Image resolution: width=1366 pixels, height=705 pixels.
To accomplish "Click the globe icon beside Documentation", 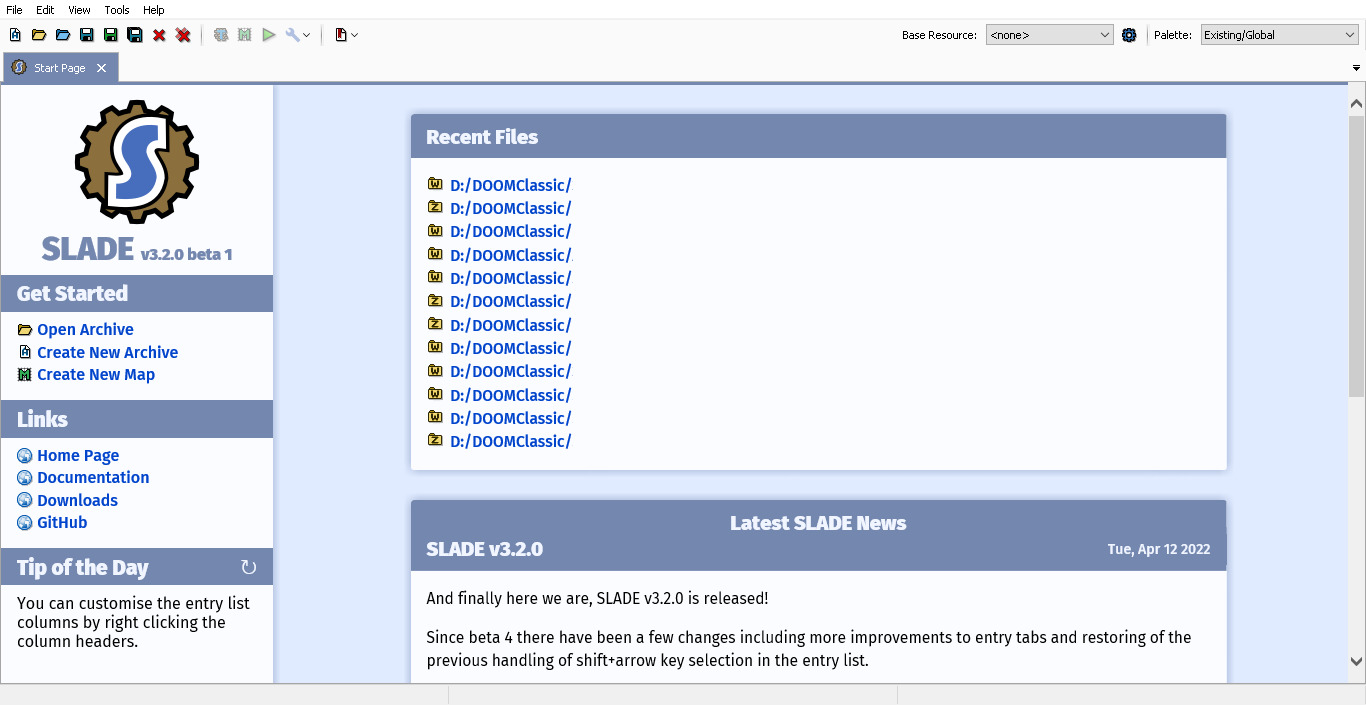I will coord(25,478).
